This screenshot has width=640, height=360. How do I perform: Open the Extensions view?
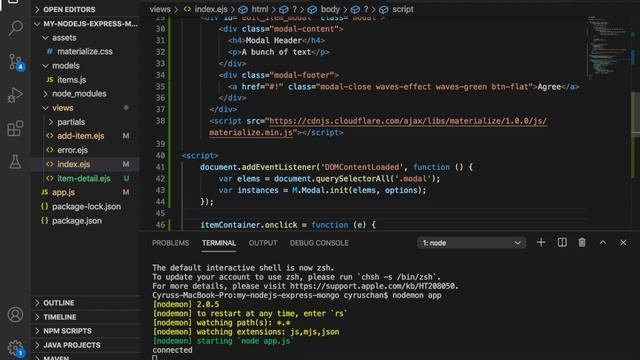tap(15, 129)
